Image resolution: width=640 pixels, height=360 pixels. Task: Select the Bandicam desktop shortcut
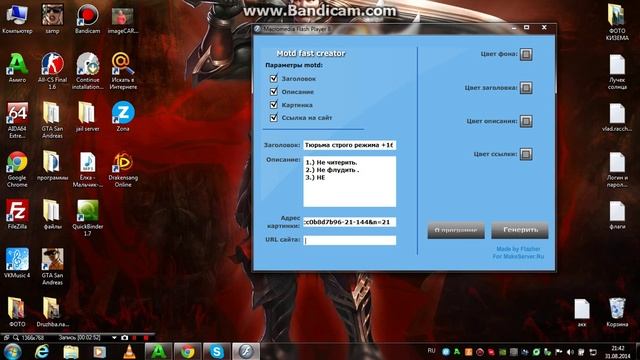coord(87,19)
